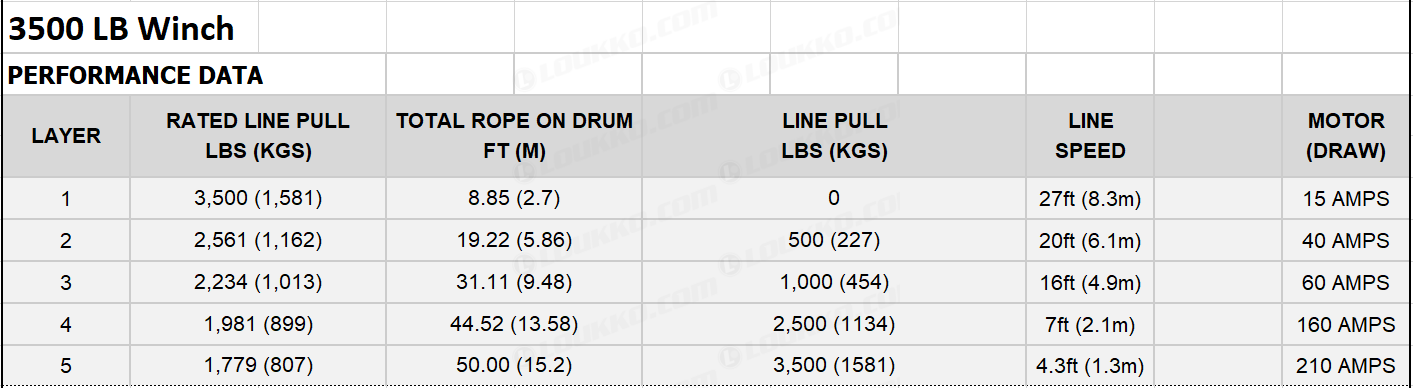
Task: Click the PERFORMANCE DATA heading cell
Action: pos(194,75)
